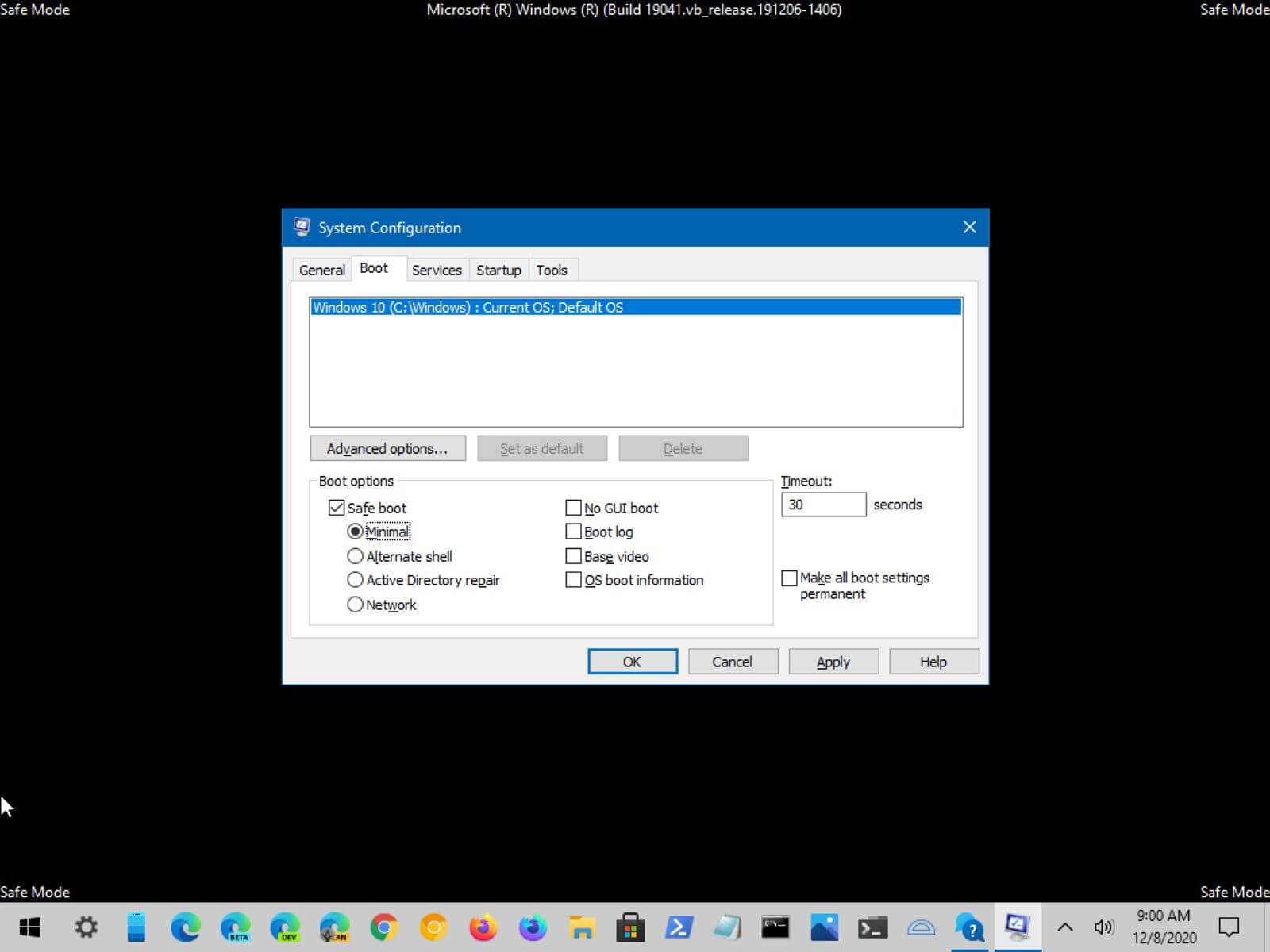Open Firefox from the taskbar
The image size is (1270, 952).
click(x=483, y=927)
